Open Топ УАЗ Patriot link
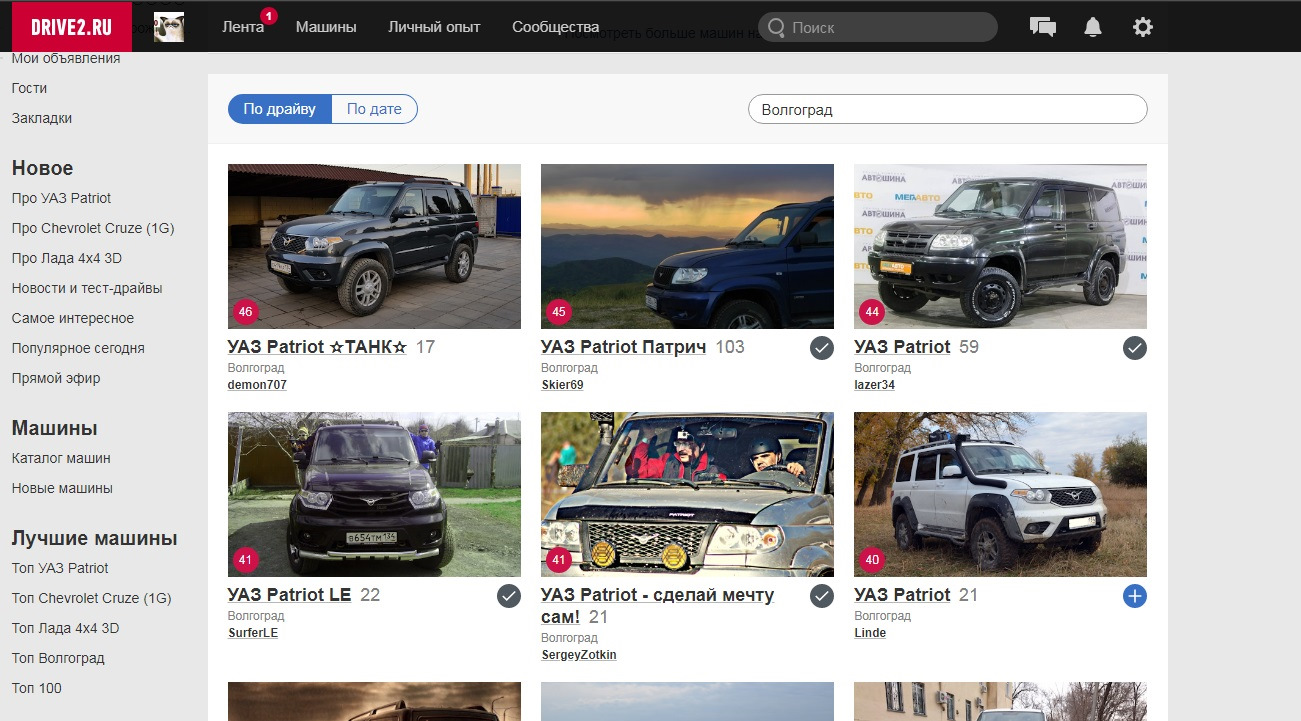This screenshot has width=1301, height=721. (60, 568)
